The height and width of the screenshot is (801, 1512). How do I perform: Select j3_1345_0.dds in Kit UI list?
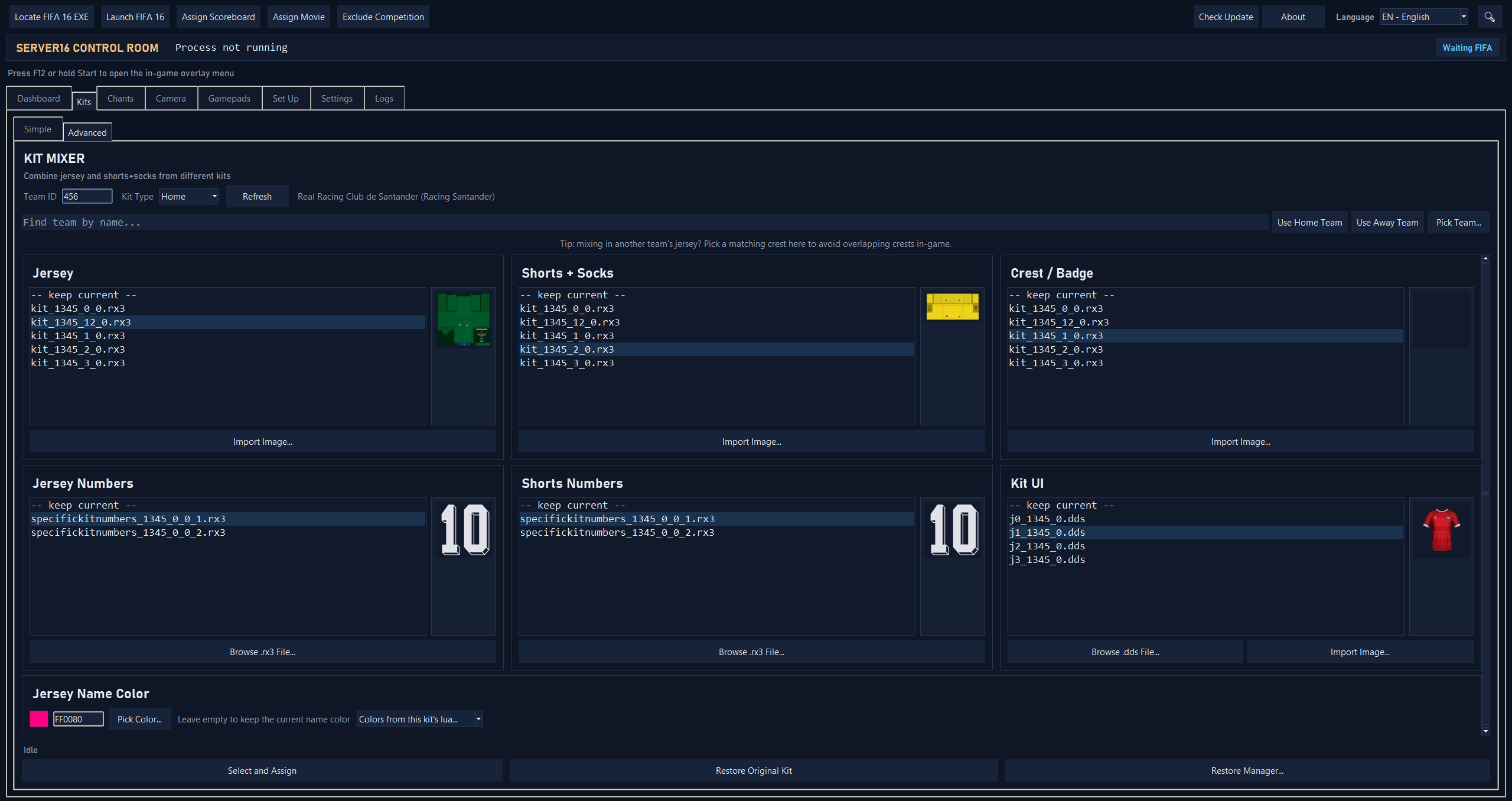[x=1205, y=559]
